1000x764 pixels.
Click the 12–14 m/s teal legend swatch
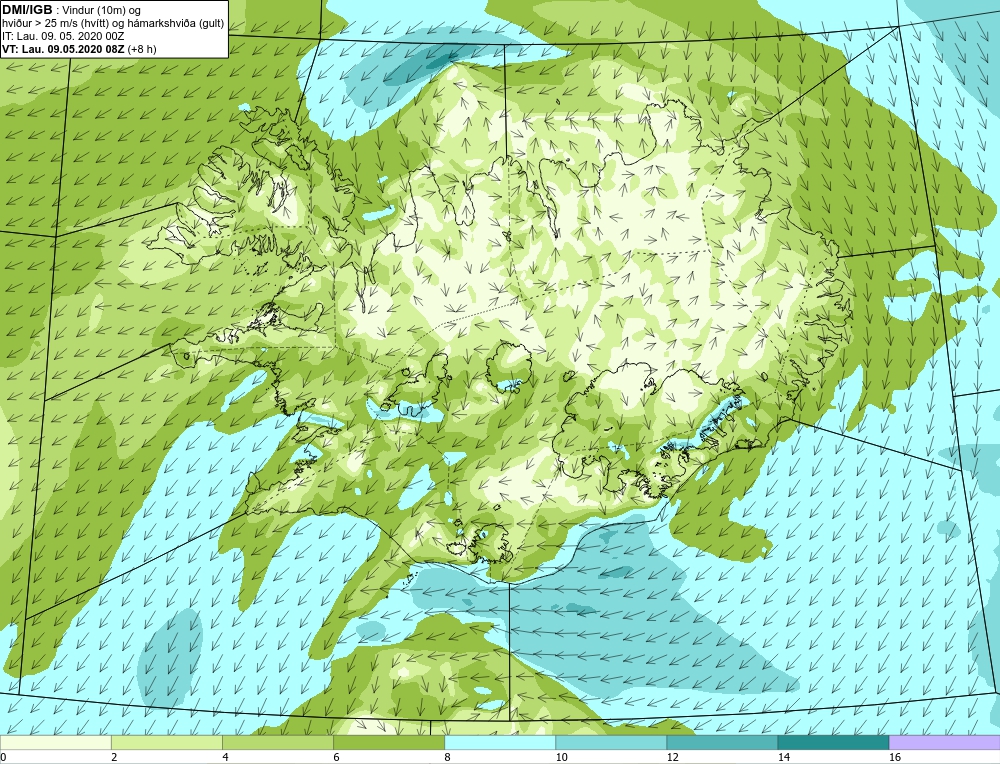(x=721, y=743)
